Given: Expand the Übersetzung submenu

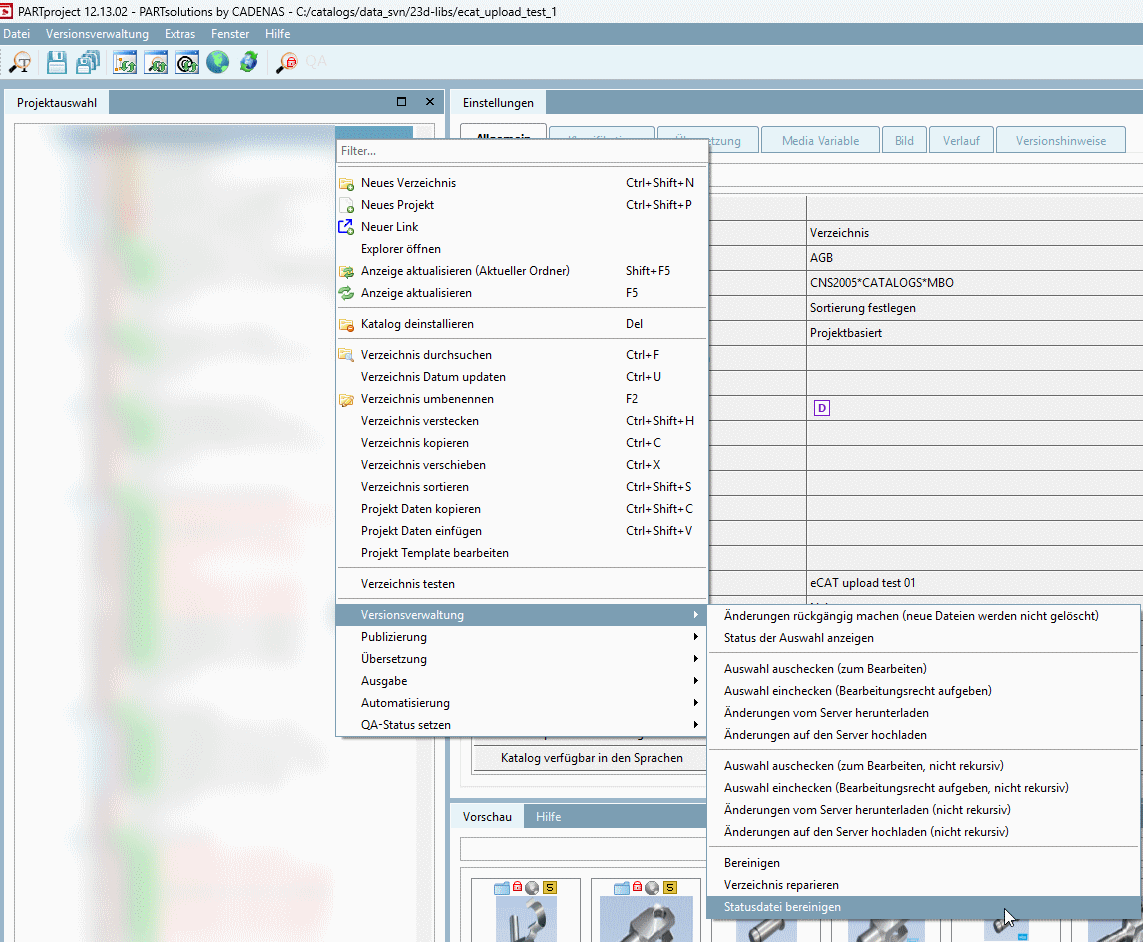Looking at the screenshot, I should tap(521, 659).
